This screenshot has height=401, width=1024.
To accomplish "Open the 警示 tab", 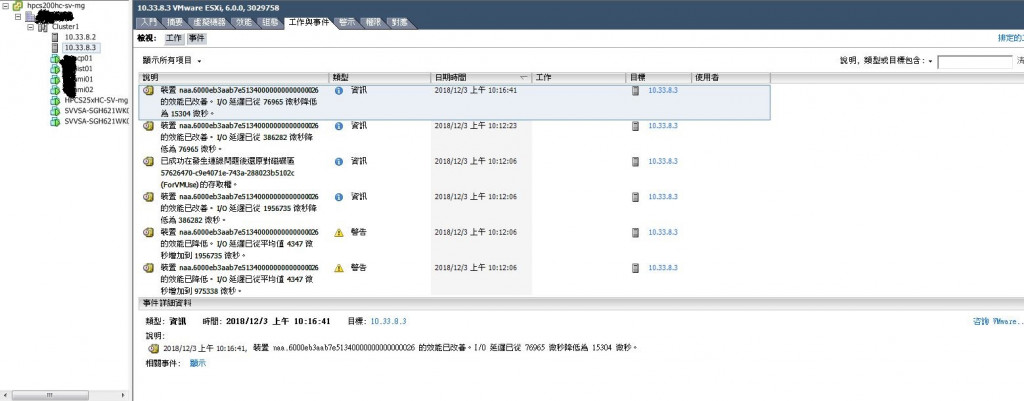I will 347,23.
